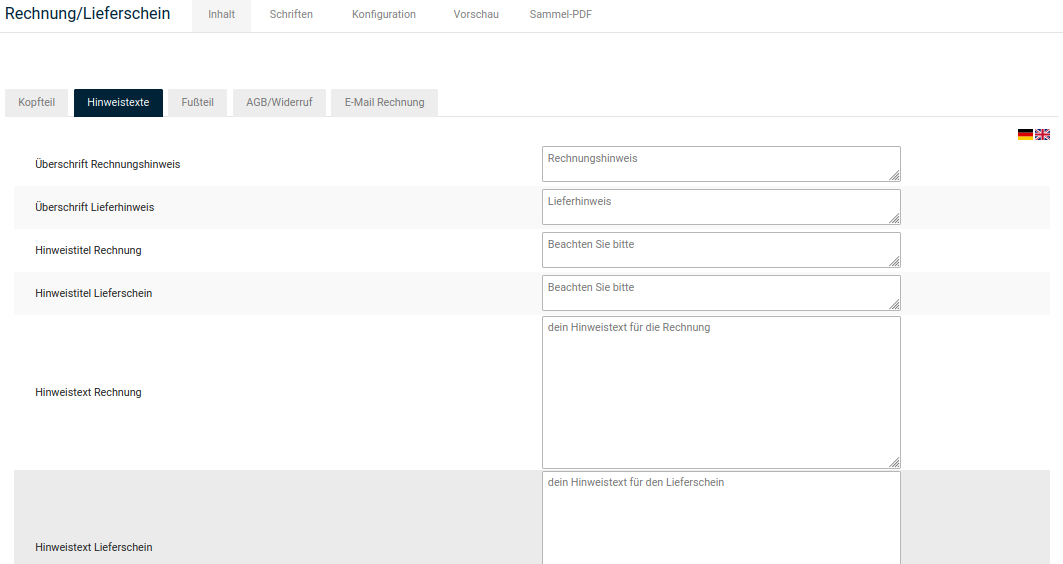Click resize handle of Hinweistext Rechnung textarea
The image size is (1063, 564).
point(894,463)
